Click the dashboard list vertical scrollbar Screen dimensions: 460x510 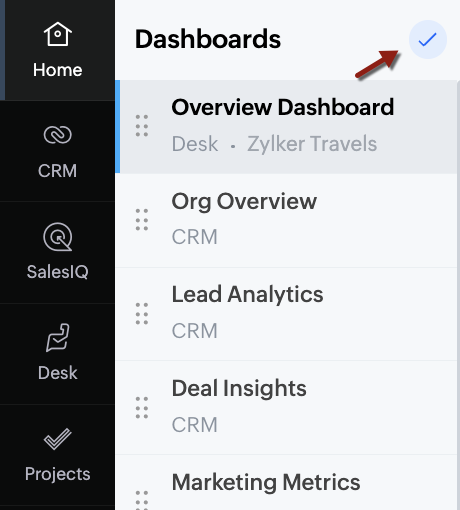(x=458, y=295)
